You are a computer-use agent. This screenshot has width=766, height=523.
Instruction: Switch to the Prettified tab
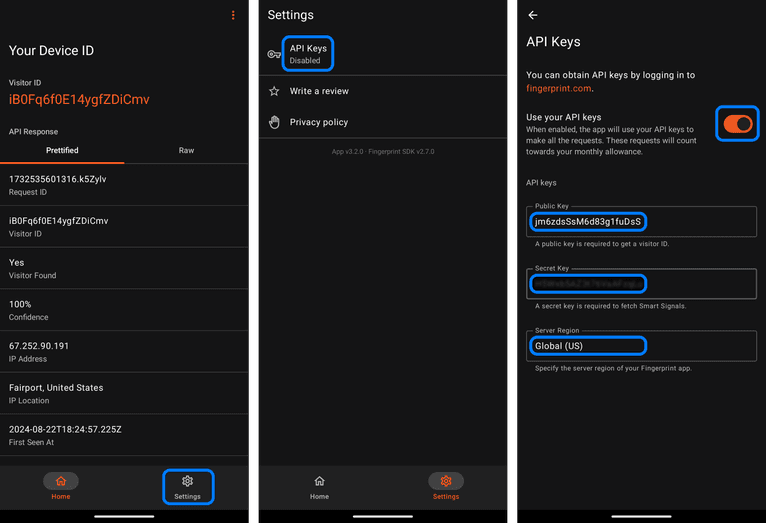pyautogui.click(x=62, y=151)
